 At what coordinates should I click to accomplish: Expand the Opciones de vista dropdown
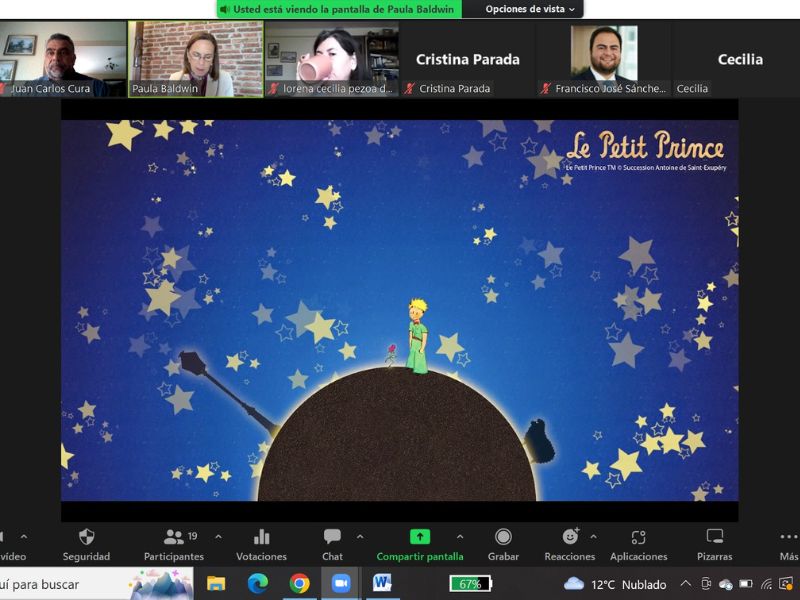click(x=529, y=9)
